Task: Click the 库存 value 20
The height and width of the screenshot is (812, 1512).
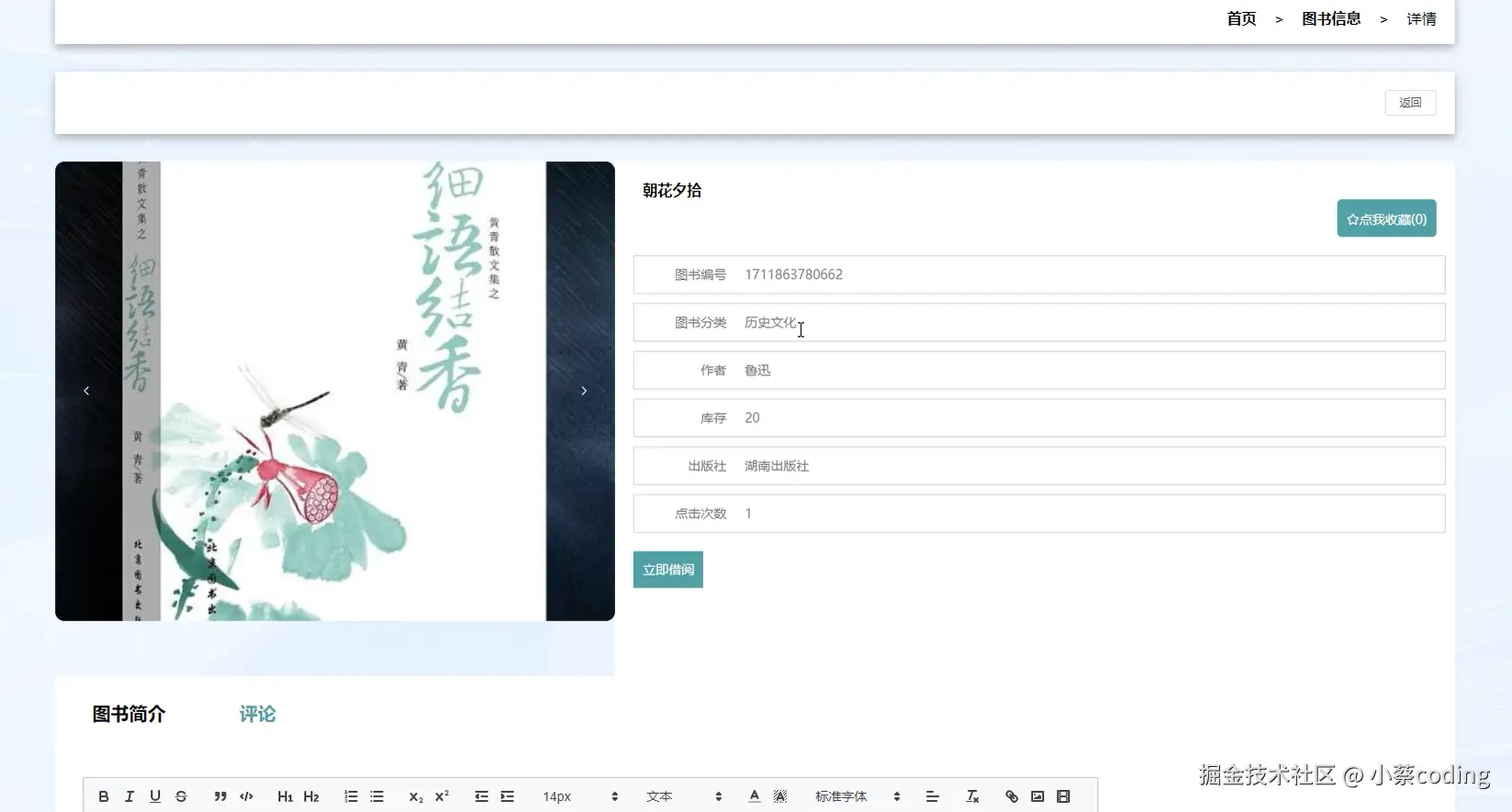Action: point(752,418)
